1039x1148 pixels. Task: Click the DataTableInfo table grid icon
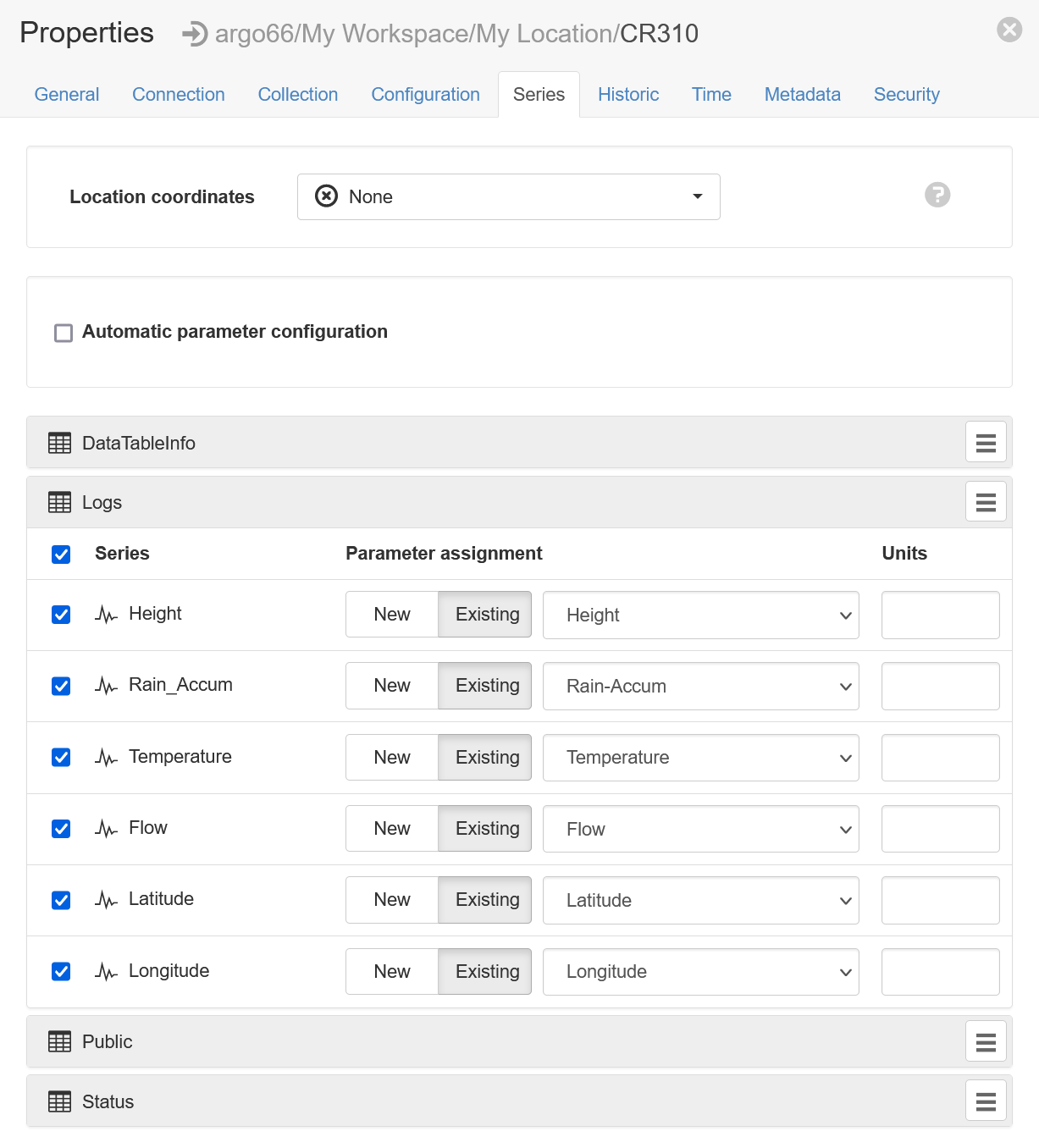(x=60, y=443)
